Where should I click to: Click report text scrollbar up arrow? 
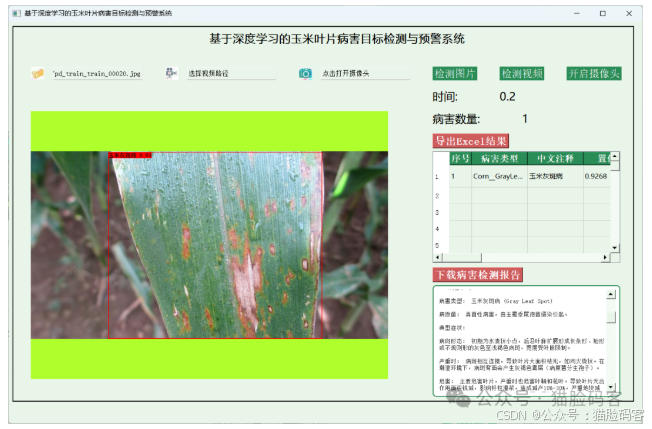611,294
